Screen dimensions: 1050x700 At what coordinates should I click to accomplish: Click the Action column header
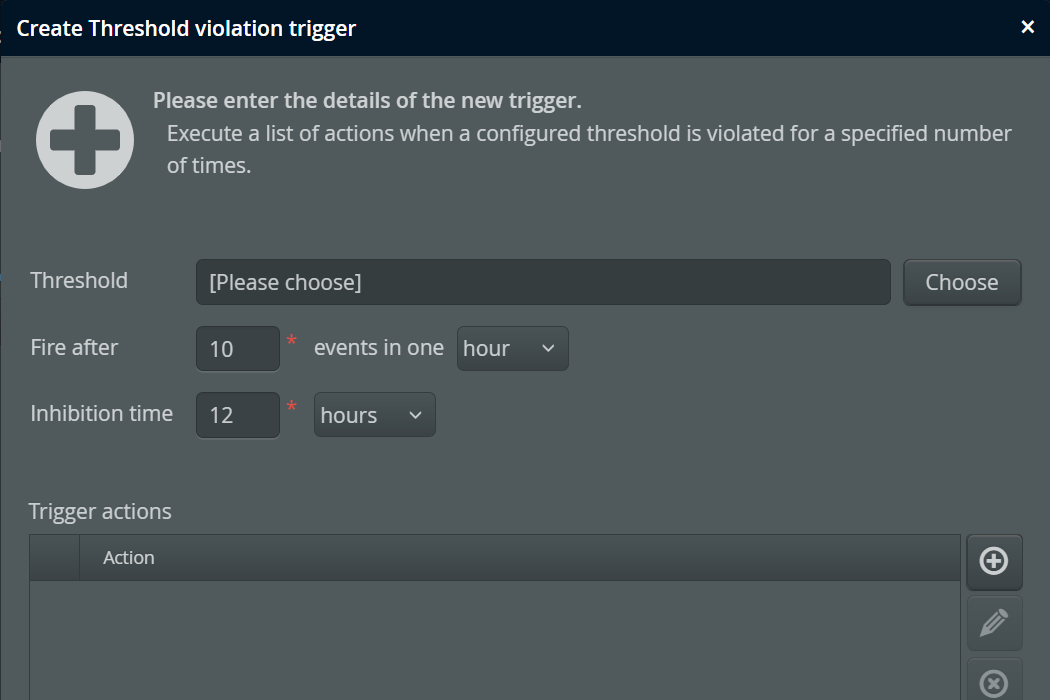click(129, 558)
